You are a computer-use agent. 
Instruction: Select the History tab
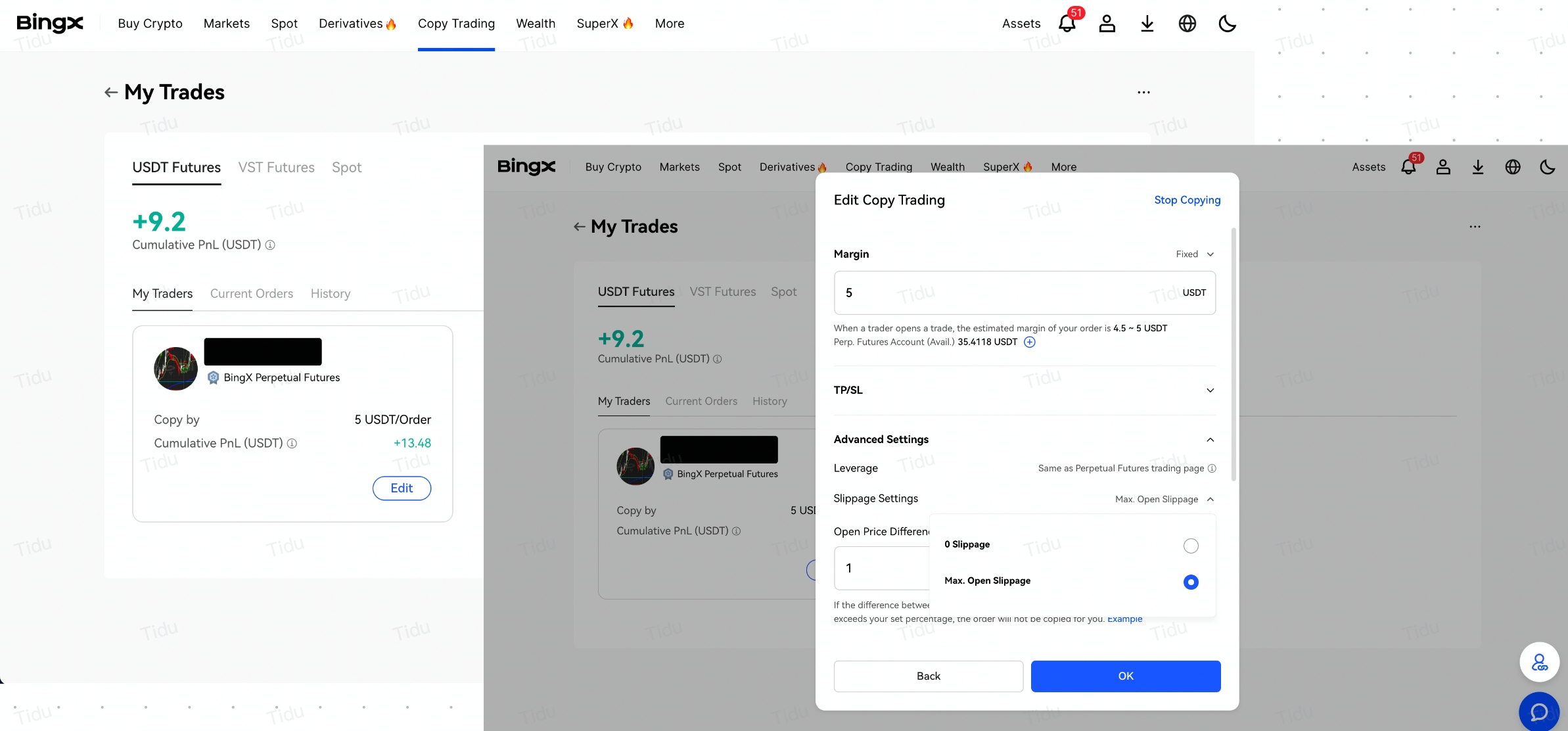[331, 294]
